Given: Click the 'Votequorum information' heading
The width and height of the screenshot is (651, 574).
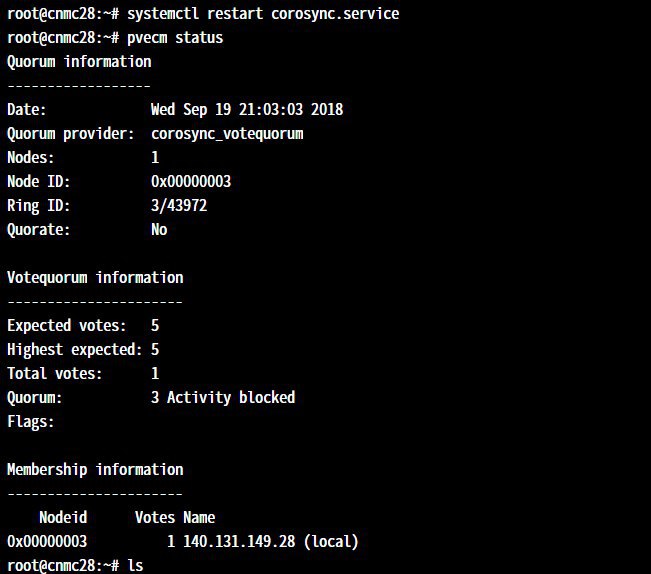Looking at the screenshot, I should point(95,278).
